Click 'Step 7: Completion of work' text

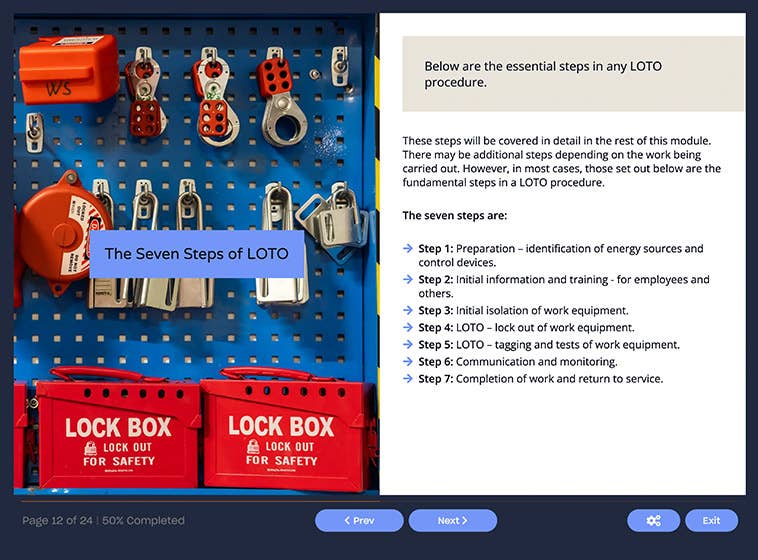(540, 379)
